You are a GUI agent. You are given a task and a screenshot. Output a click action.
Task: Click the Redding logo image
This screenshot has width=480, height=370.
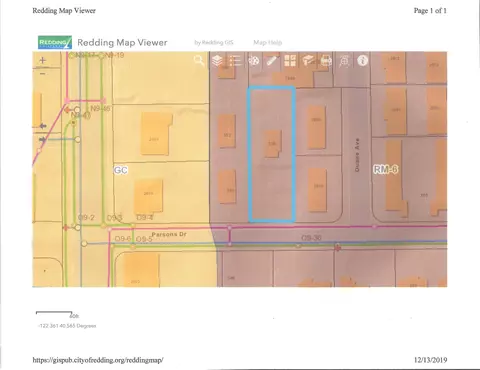[x=55, y=42]
